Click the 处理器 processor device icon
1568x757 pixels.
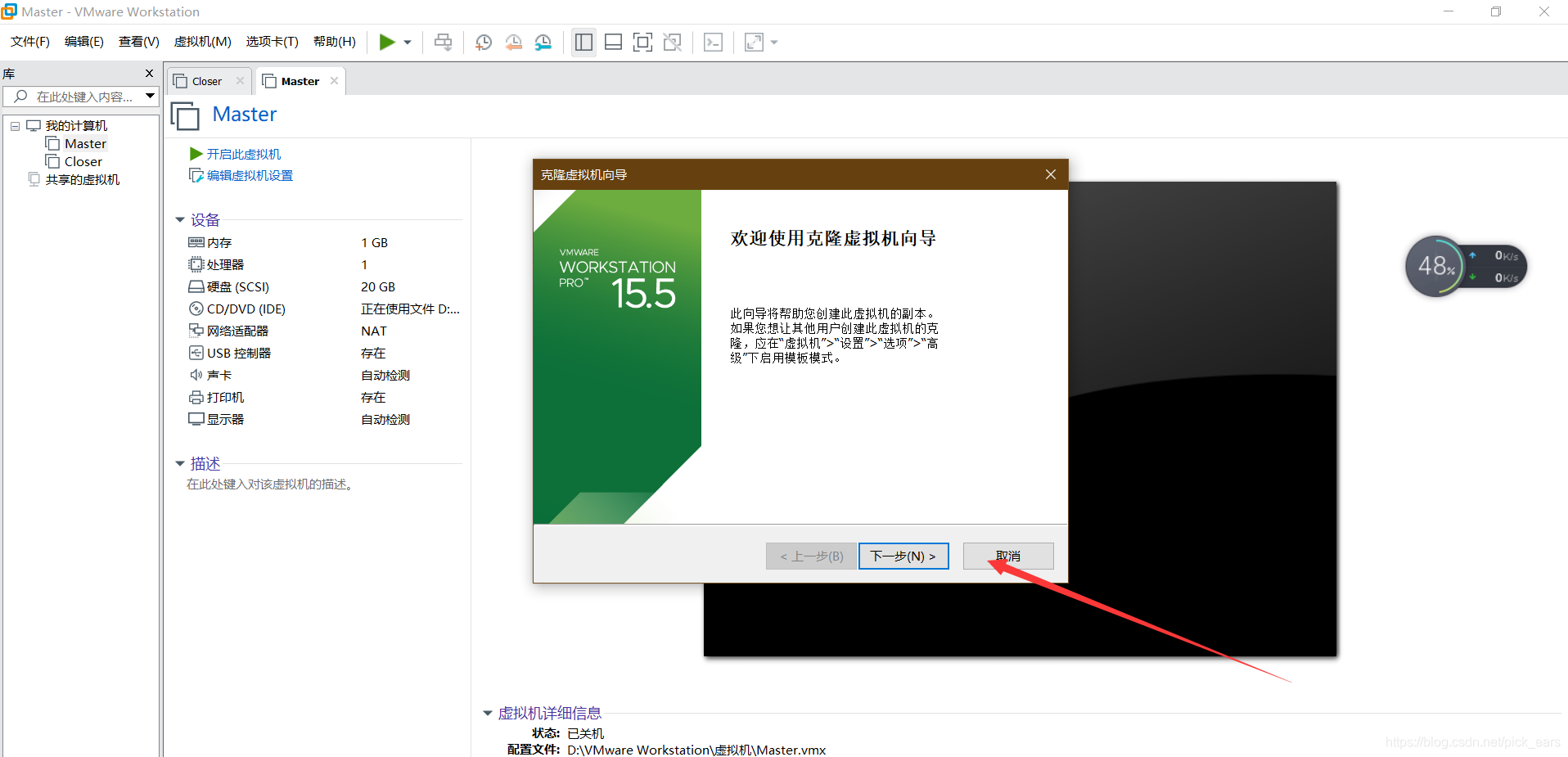196,264
